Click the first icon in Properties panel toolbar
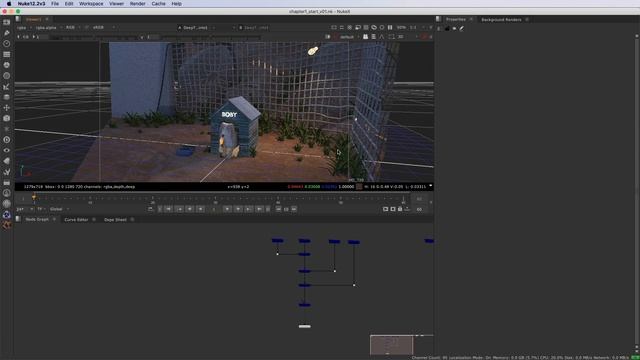The image size is (640, 360). click(439, 29)
